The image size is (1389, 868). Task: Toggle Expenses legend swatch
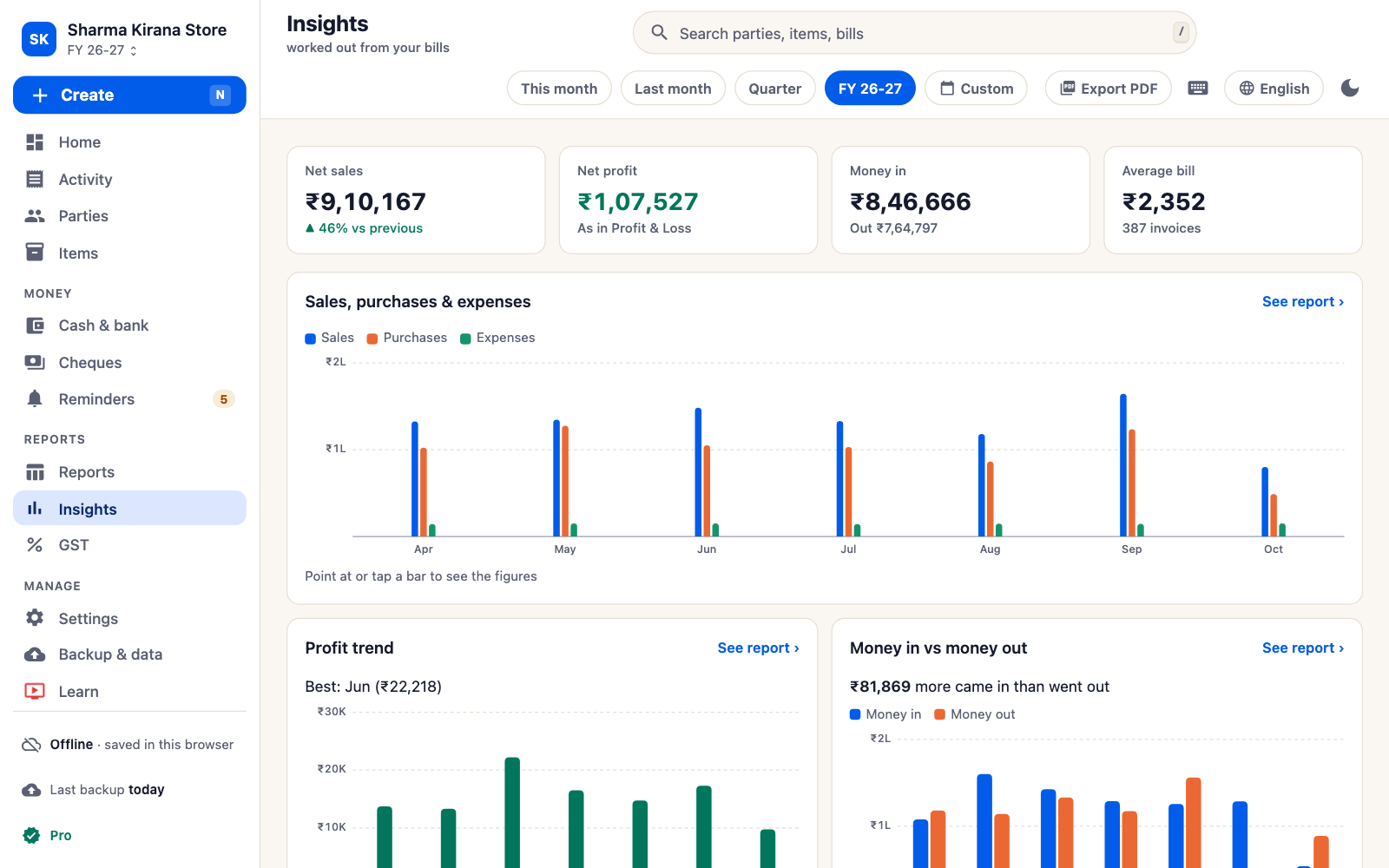coord(465,339)
